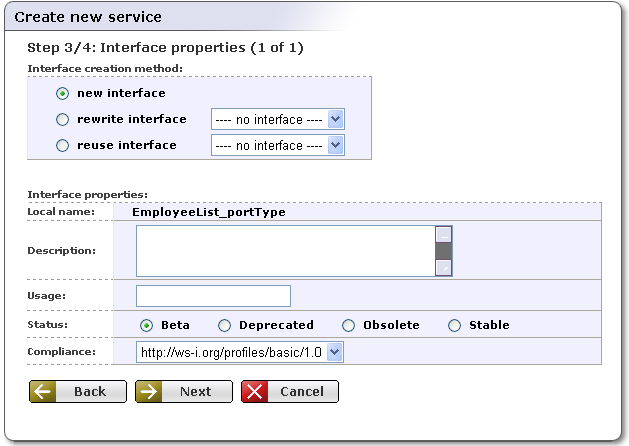Set status to Beta
Image resolution: width=629 pixels, height=446 pixels.
[146, 325]
